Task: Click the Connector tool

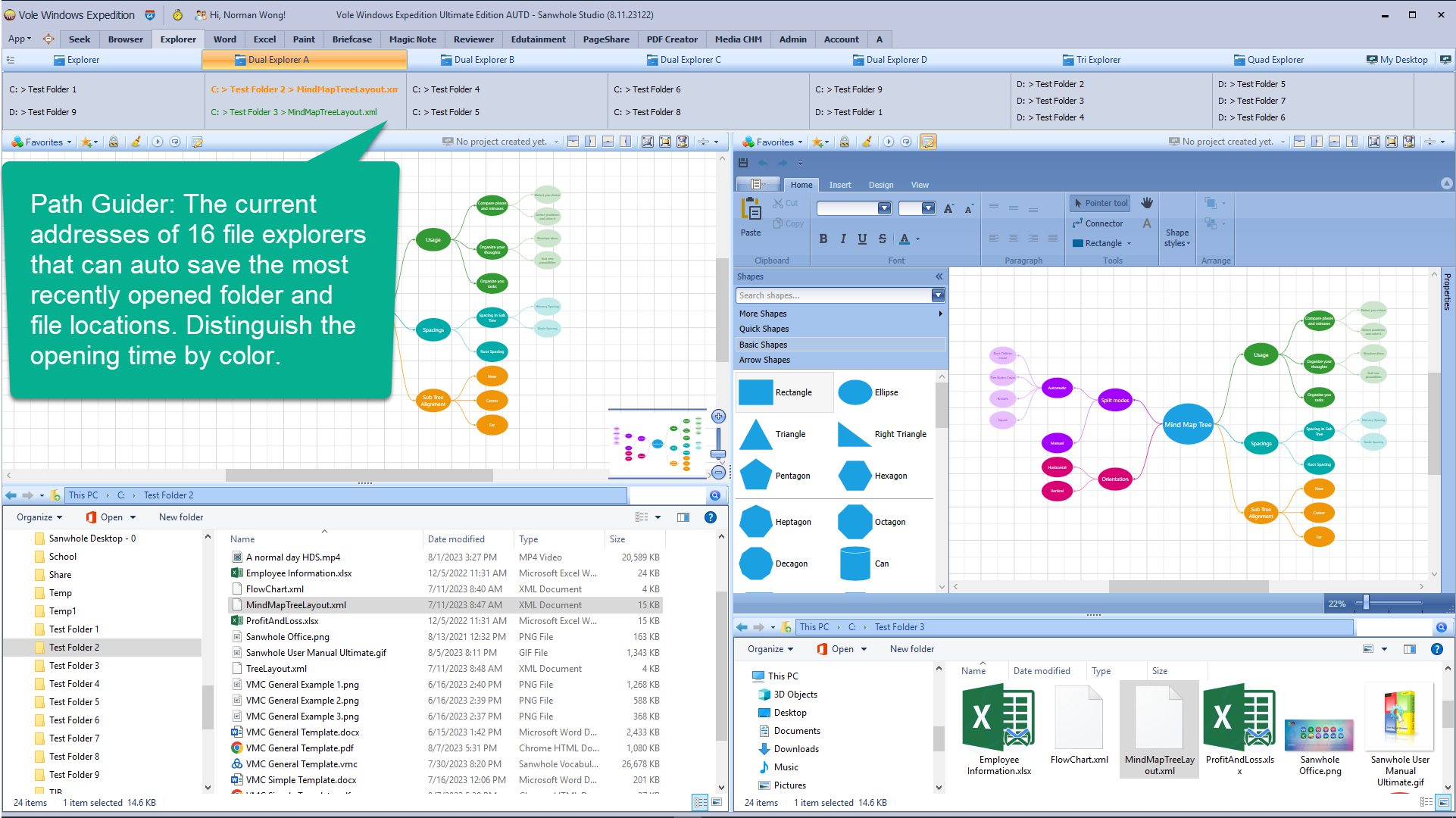Action: coord(1098,223)
